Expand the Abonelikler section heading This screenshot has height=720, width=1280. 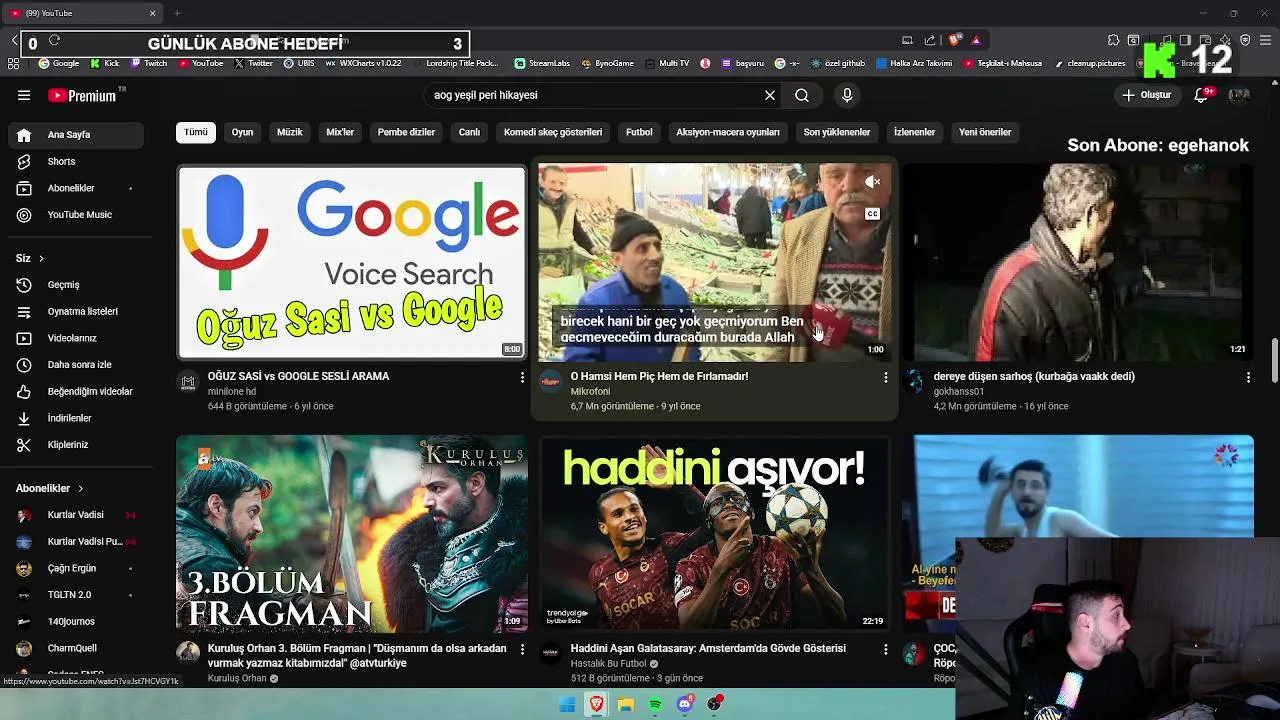(x=49, y=488)
